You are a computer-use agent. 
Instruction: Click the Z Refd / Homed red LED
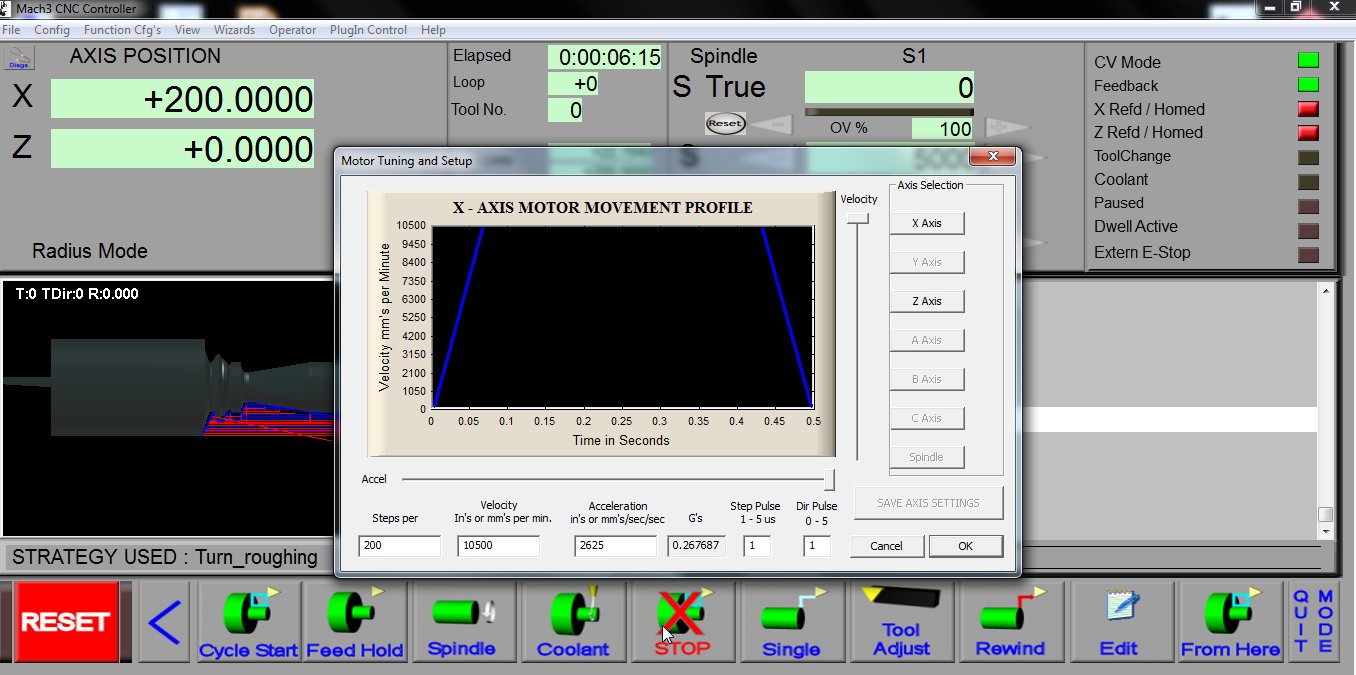click(1308, 132)
